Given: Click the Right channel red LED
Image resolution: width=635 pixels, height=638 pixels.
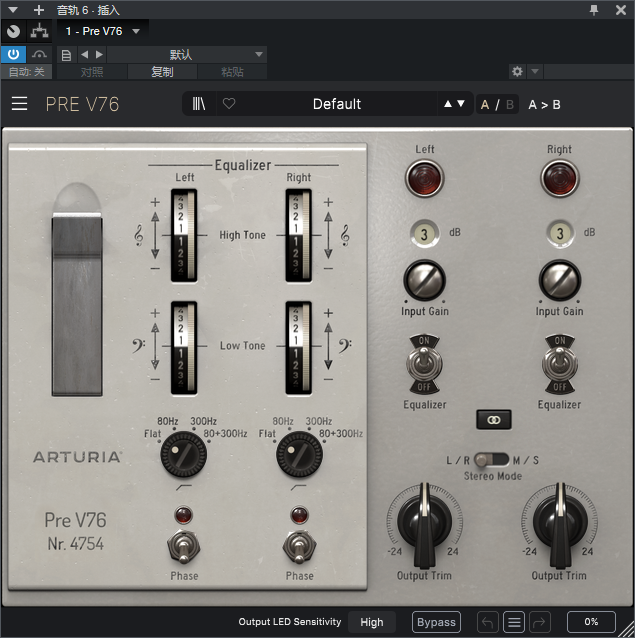Looking at the screenshot, I should [560, 178].
